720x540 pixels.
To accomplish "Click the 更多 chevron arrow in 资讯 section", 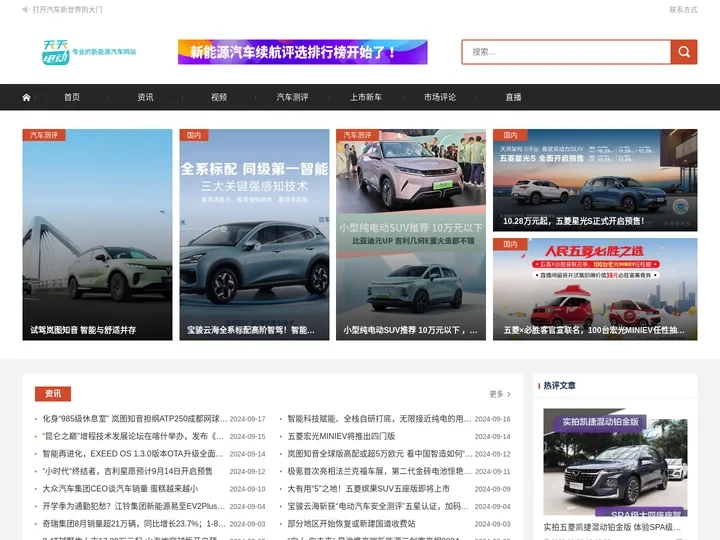I will pyautogui.click(x=508, y=394).
